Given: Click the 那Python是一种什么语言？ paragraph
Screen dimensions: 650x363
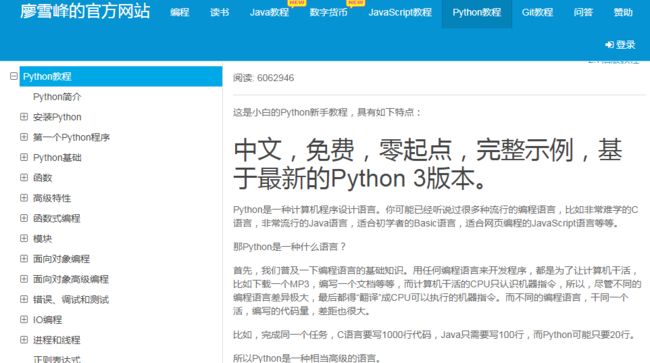Looking at the screenshot, I should tap(289, 247).
